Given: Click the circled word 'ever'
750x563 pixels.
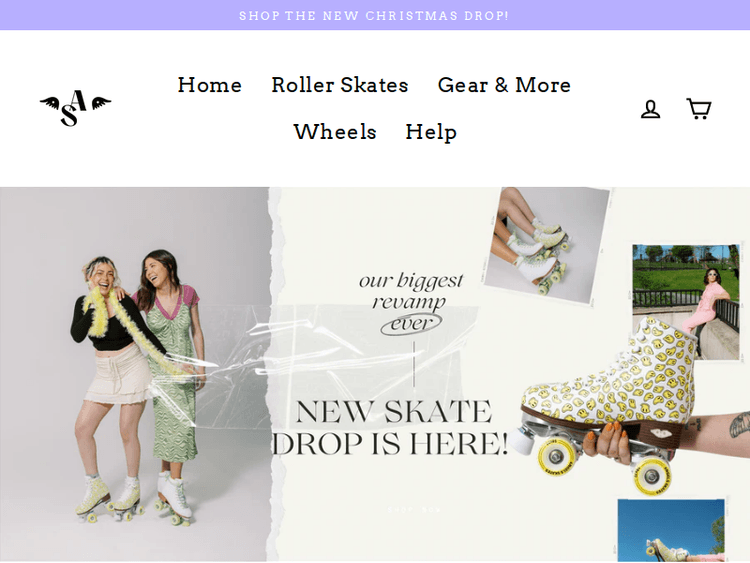Looking at the screenshot, I should (411, 324).
